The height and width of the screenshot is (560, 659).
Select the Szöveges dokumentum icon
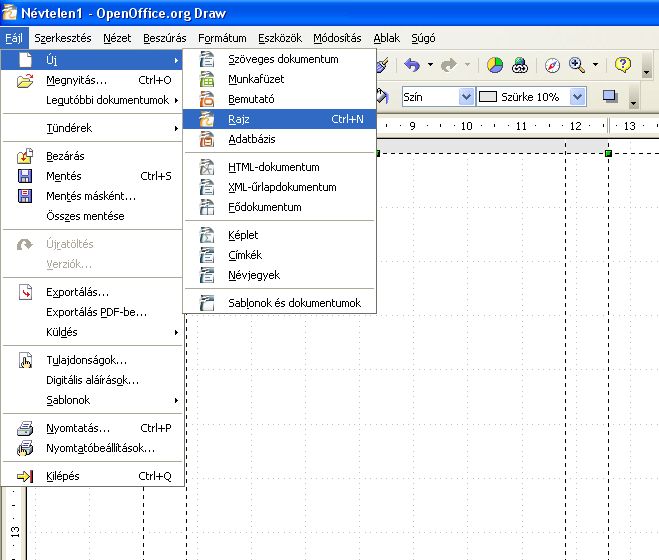(206, 59)
